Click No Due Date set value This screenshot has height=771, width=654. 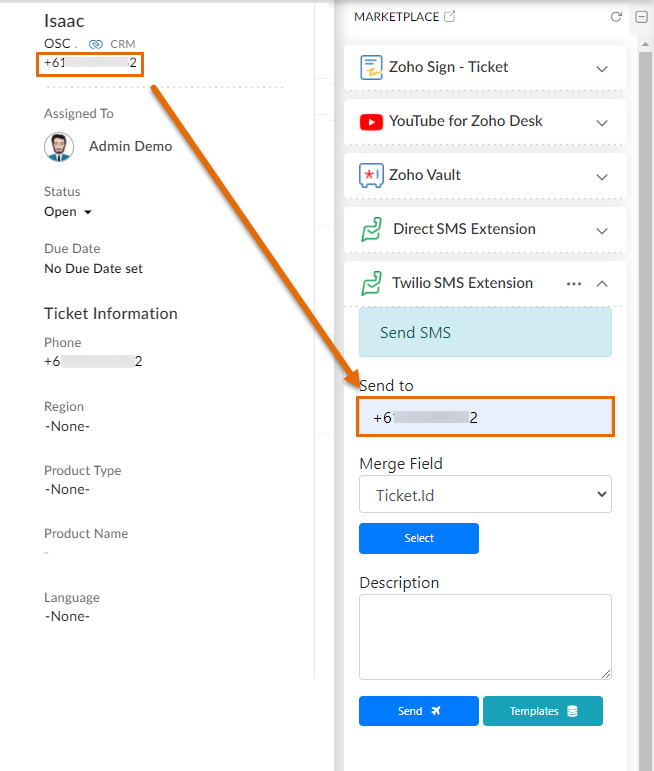tap(93, 268)
